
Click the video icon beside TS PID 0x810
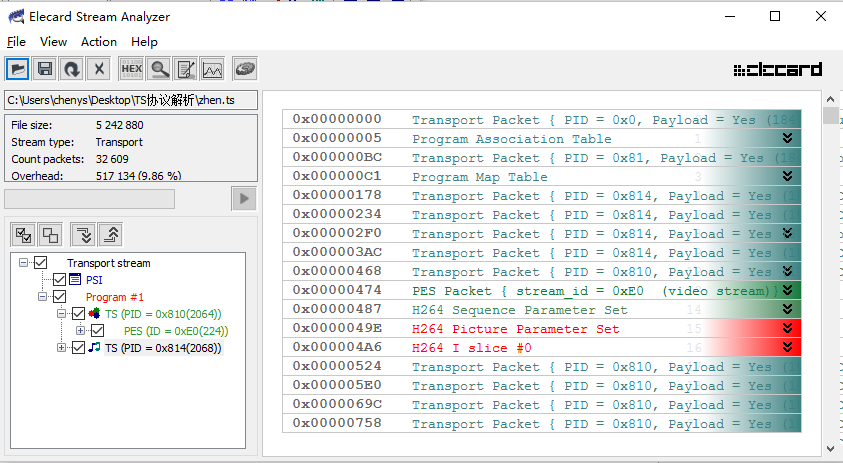94,314
